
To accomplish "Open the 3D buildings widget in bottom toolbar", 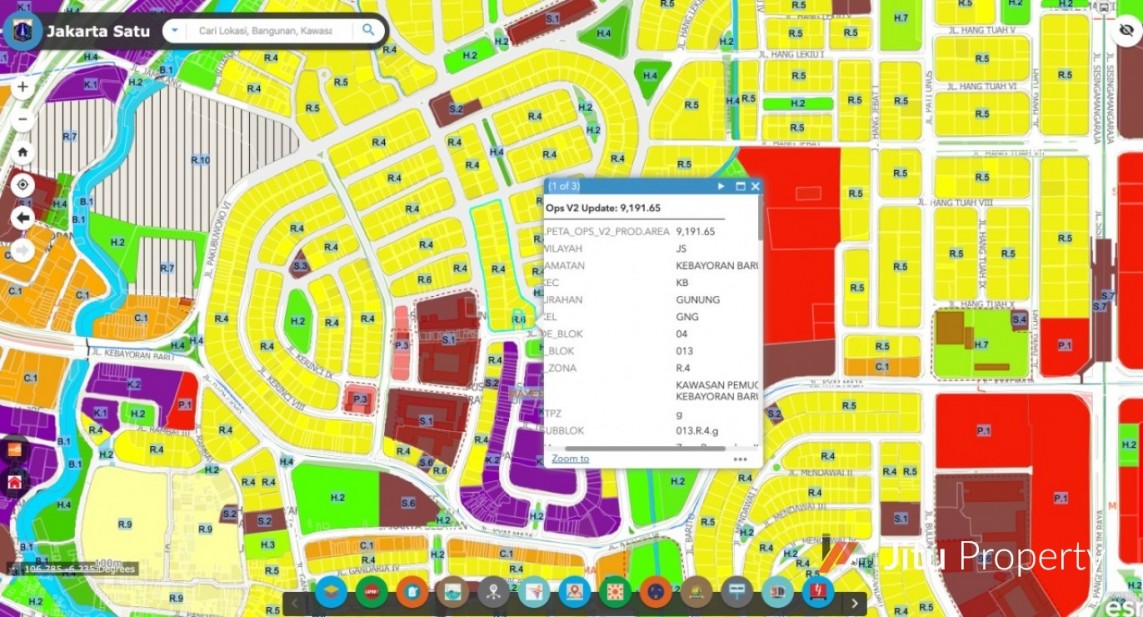I will pyautogui.click(x=777, y=592).
